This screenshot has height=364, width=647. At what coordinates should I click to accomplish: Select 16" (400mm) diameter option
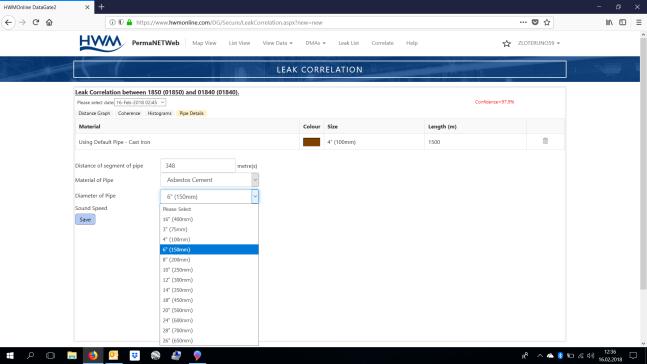pyautogui.click(x=209, y=219)
